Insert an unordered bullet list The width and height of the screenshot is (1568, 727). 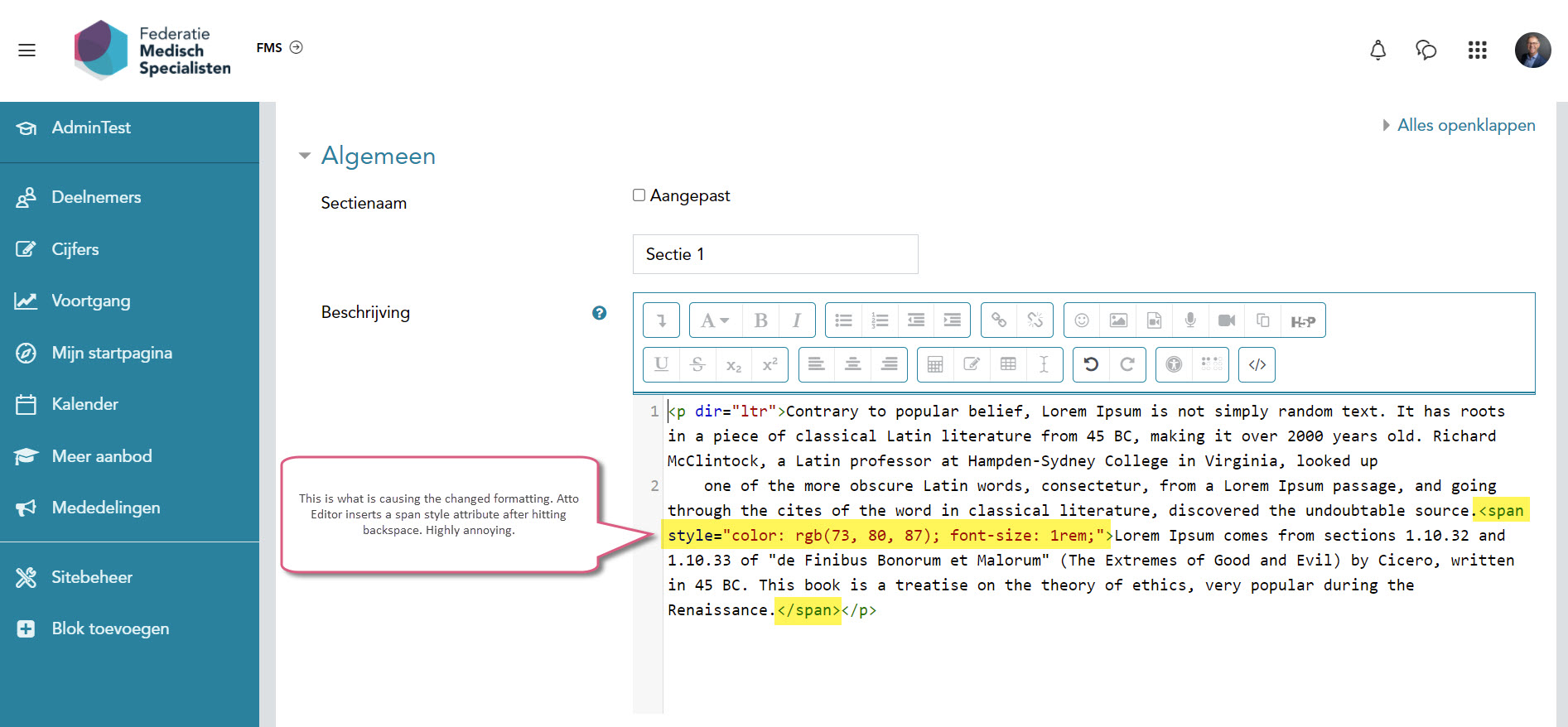pos(843,320)
